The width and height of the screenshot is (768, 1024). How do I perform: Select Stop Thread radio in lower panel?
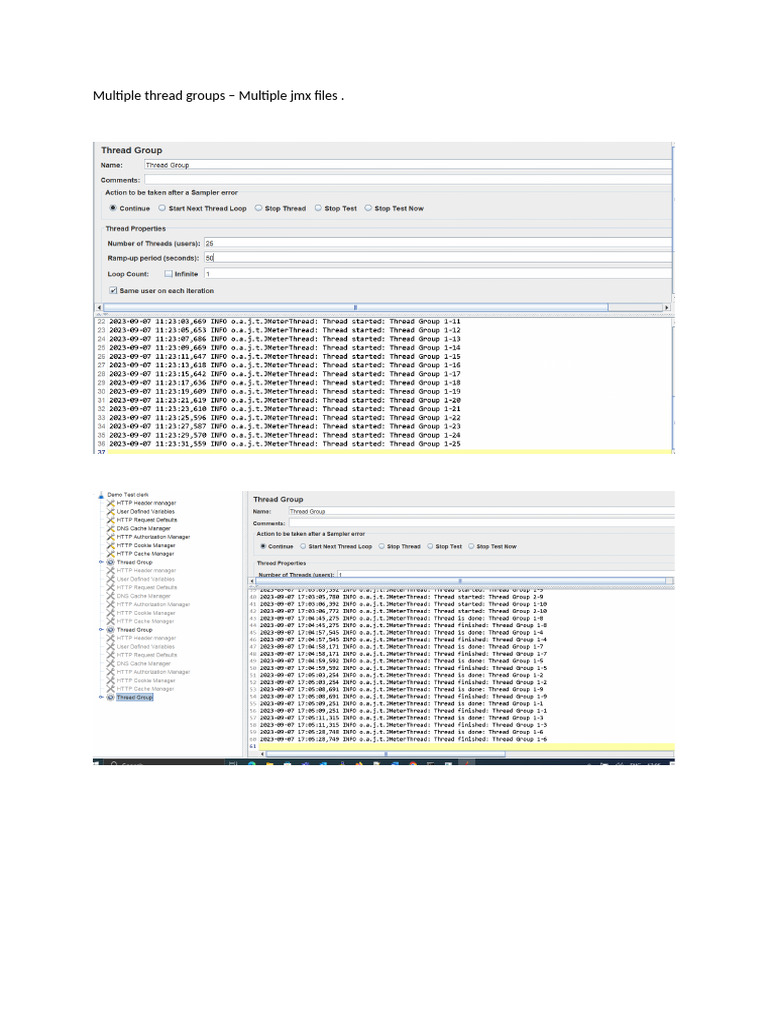(x=382, y=547)
